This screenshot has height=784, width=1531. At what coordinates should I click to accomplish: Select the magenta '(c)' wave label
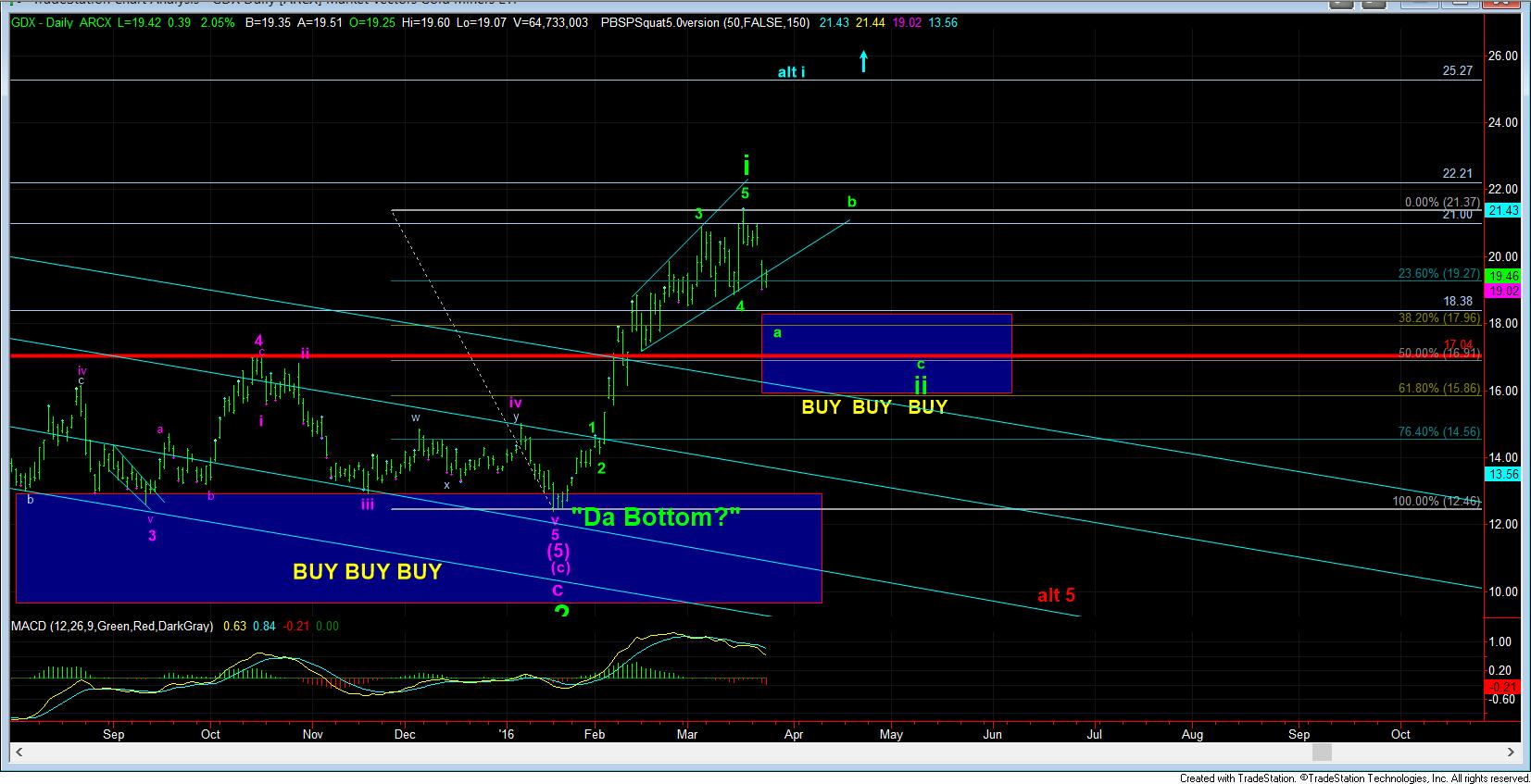559,568
